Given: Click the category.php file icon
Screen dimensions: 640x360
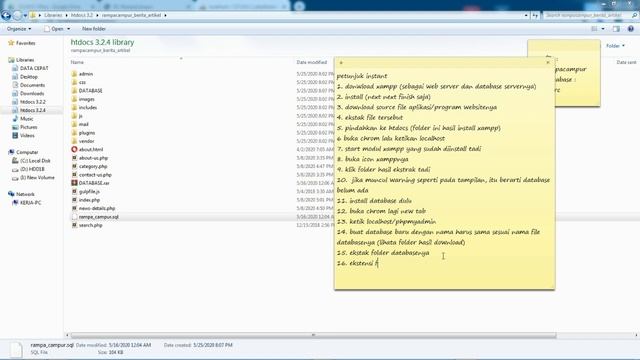Looking at the screenshot, I should coord(74,166).
